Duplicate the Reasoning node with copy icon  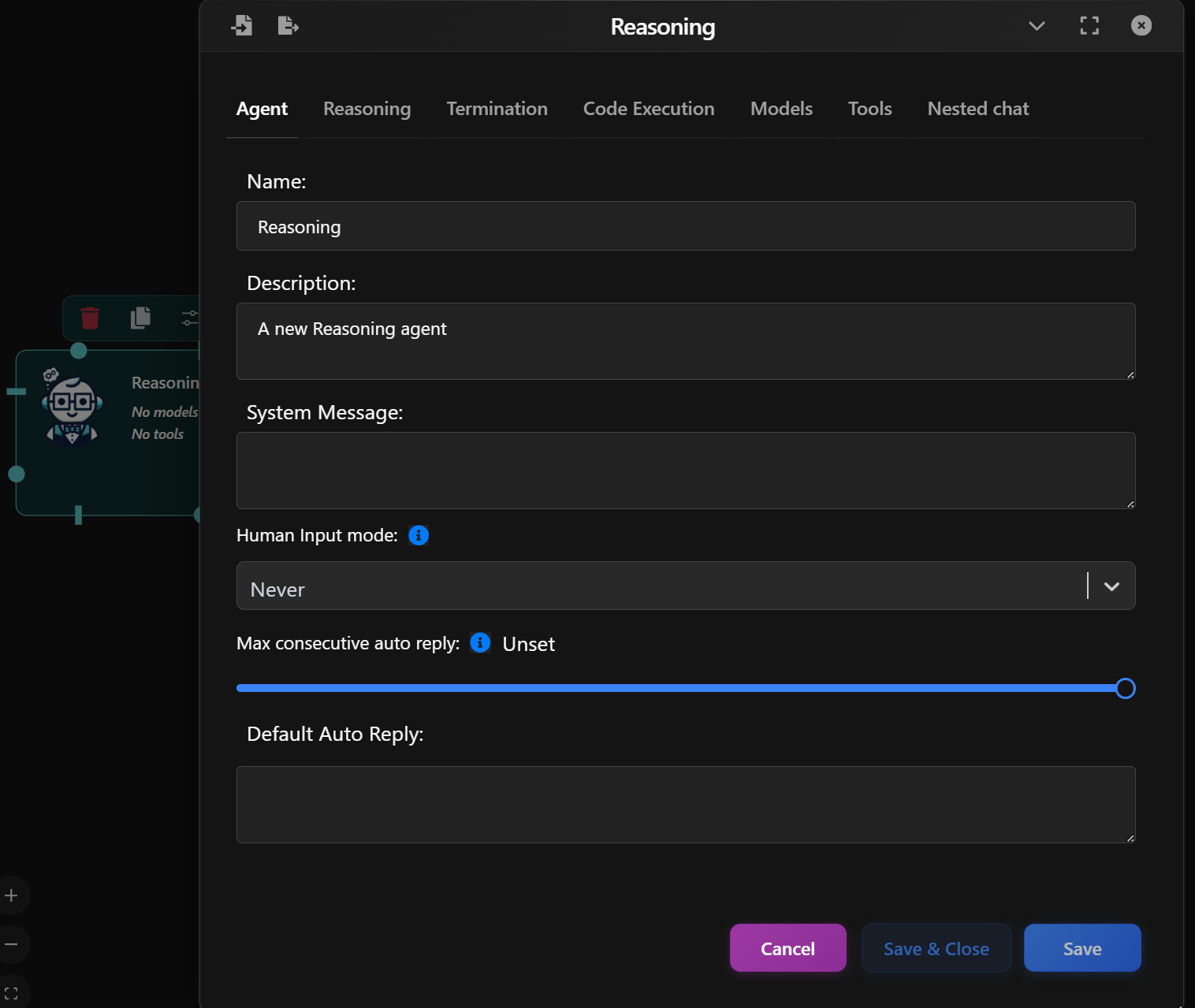pos(139,318)
